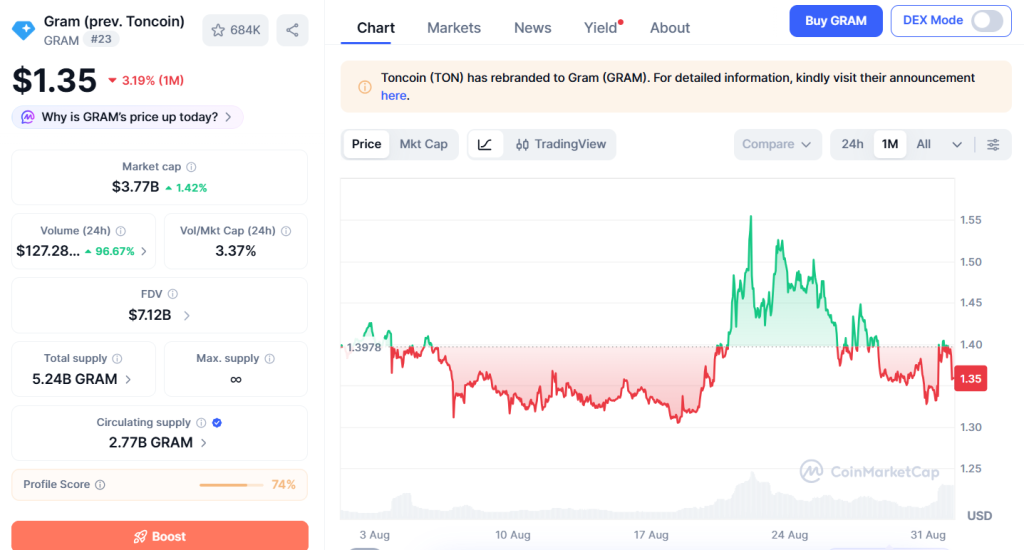Viewport: 1024px width, 550px height.
Task: Click the Boost button
Action: tap(160, 536)
